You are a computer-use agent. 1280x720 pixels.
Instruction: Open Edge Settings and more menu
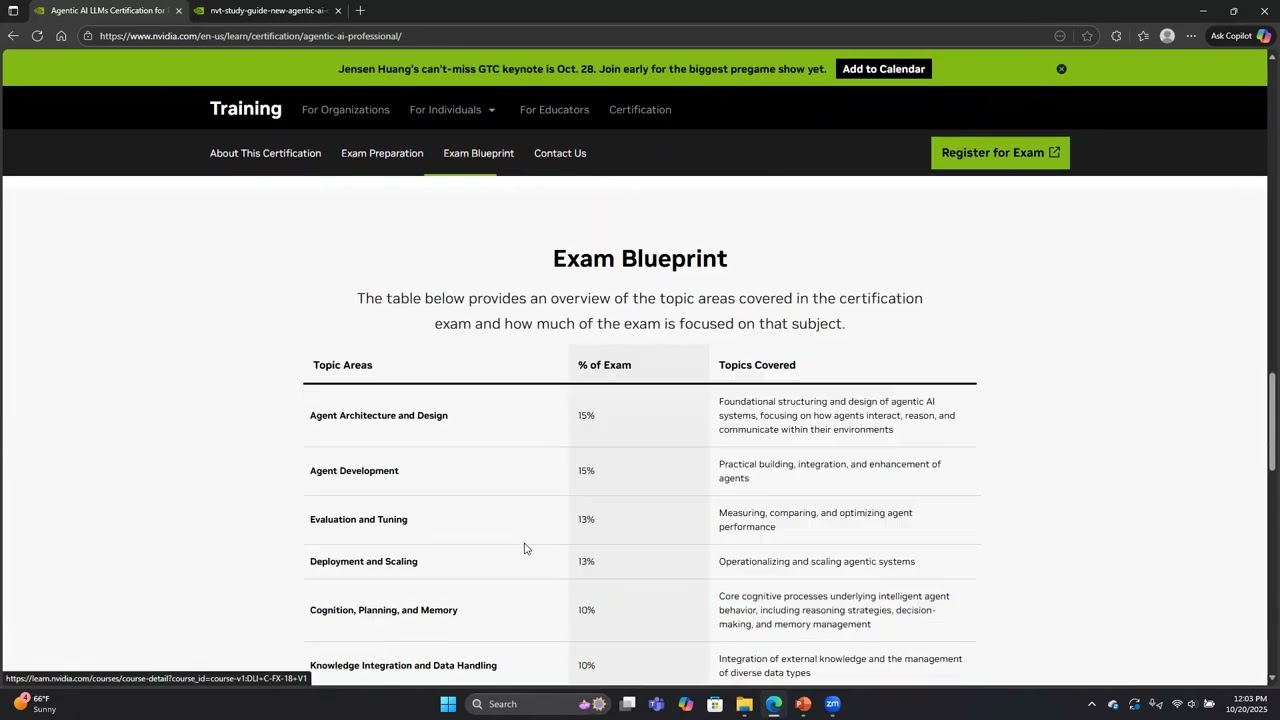point(1191,36)
